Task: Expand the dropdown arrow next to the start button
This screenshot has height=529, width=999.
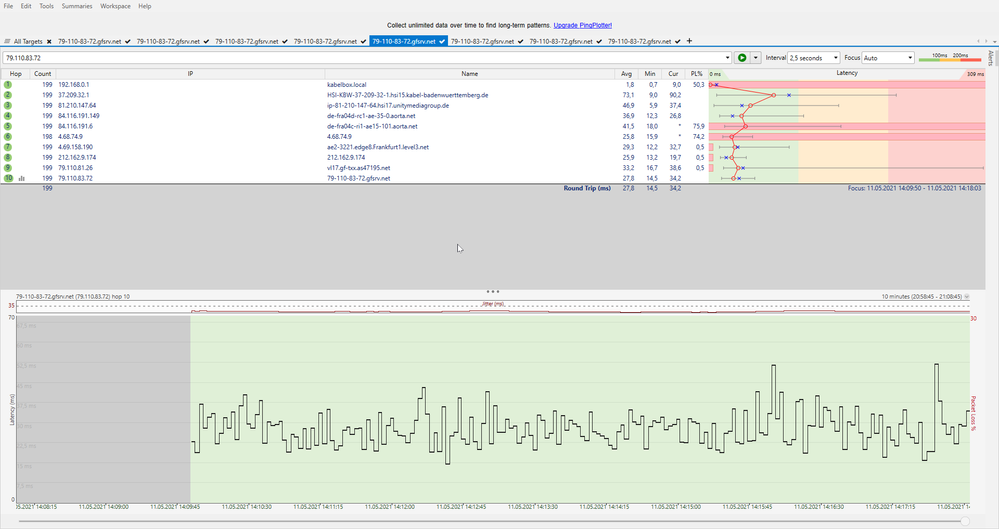Action: click(755, 58)
